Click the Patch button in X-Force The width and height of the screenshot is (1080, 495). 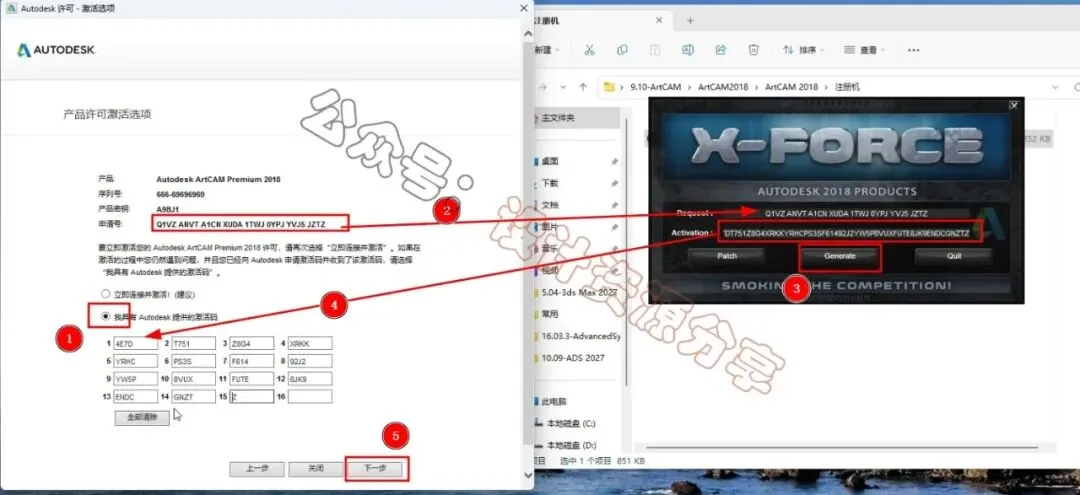[x=727, y=256]
